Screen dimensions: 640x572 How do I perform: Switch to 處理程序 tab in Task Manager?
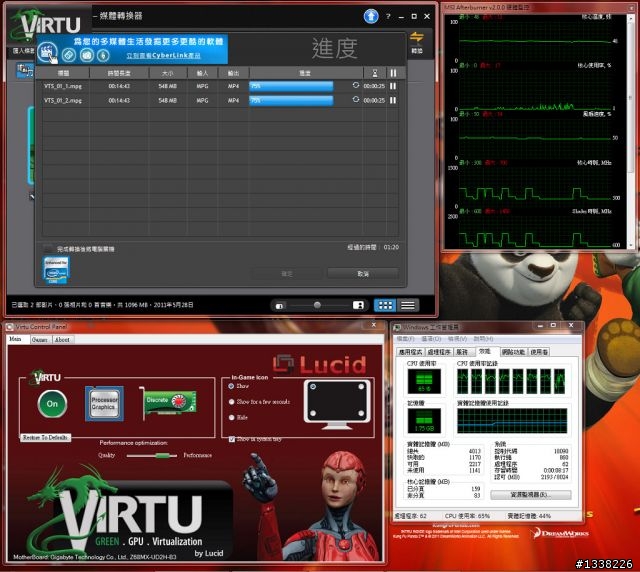pyautogui.click(x=439, y=352)
